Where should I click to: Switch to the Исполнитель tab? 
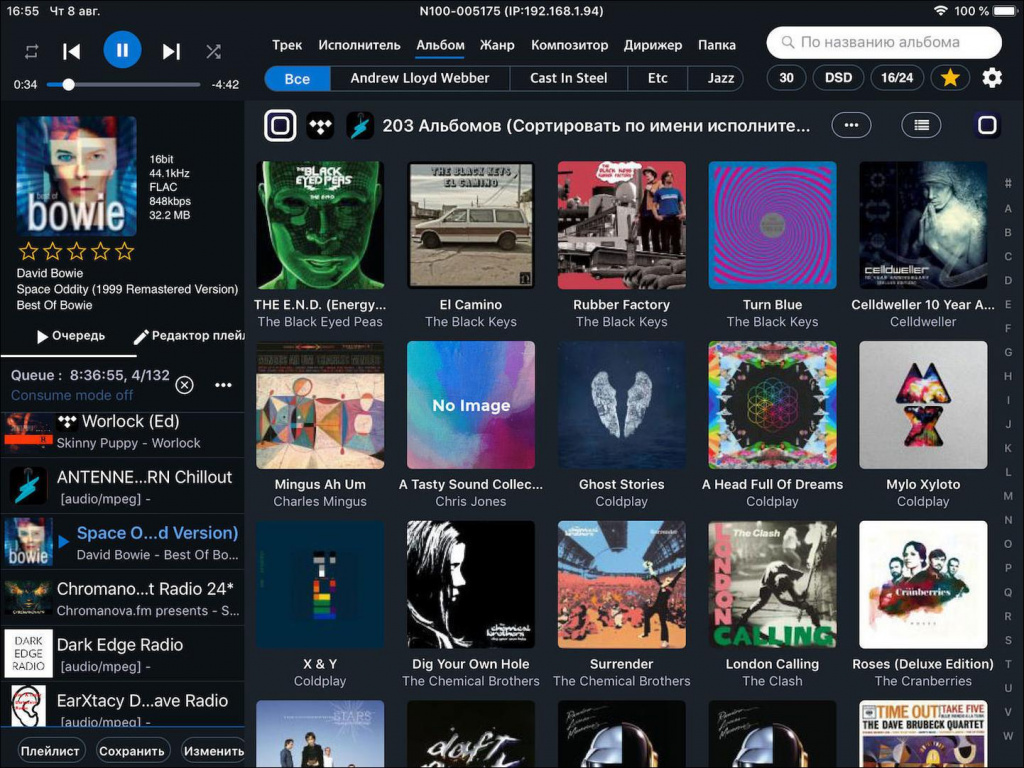(359, 45)
